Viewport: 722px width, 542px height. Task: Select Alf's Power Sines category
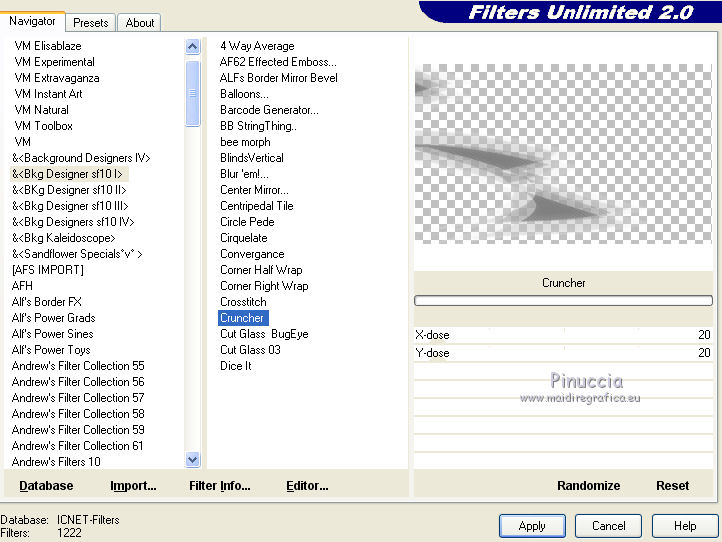click(x=52, y=334)
